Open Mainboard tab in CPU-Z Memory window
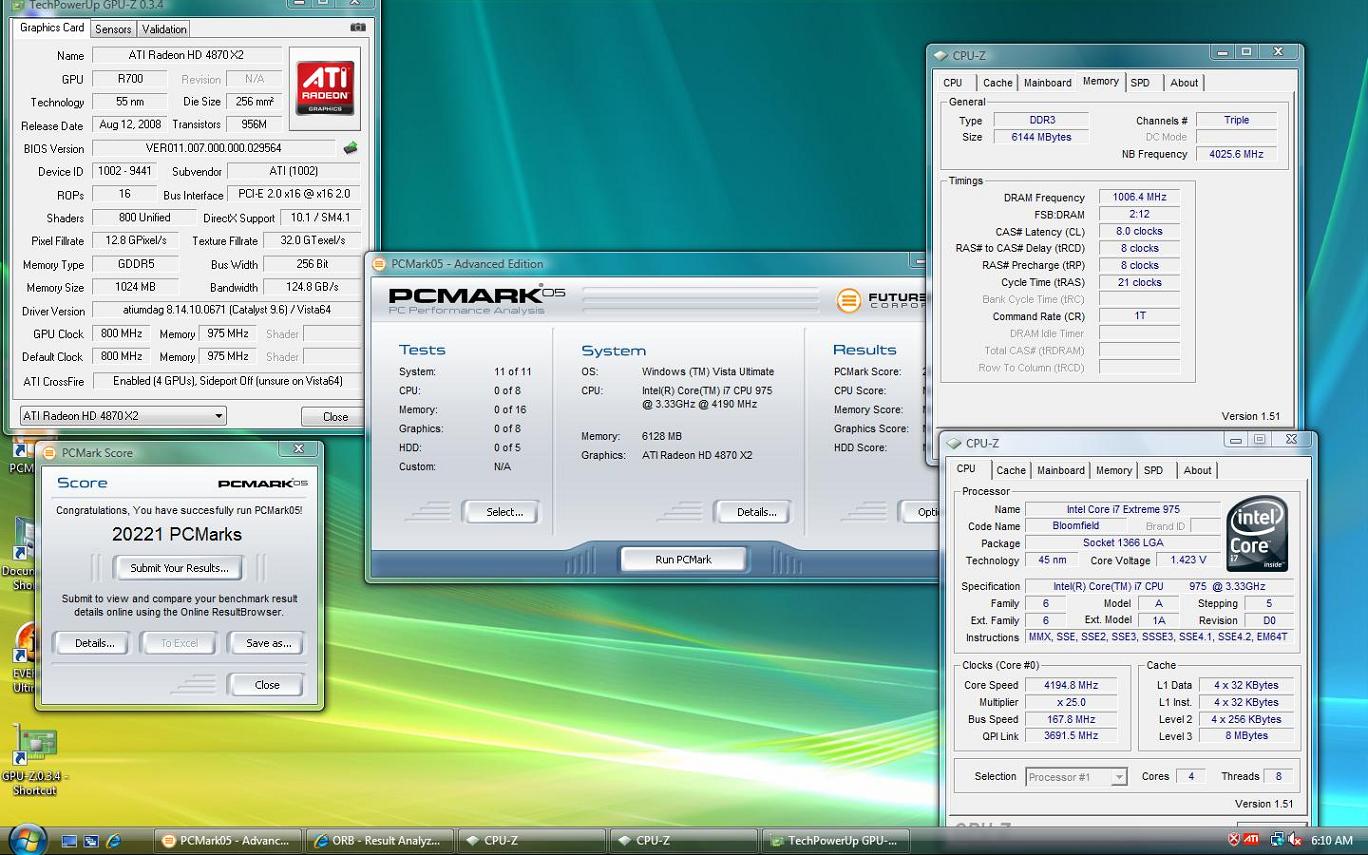 1047,83
